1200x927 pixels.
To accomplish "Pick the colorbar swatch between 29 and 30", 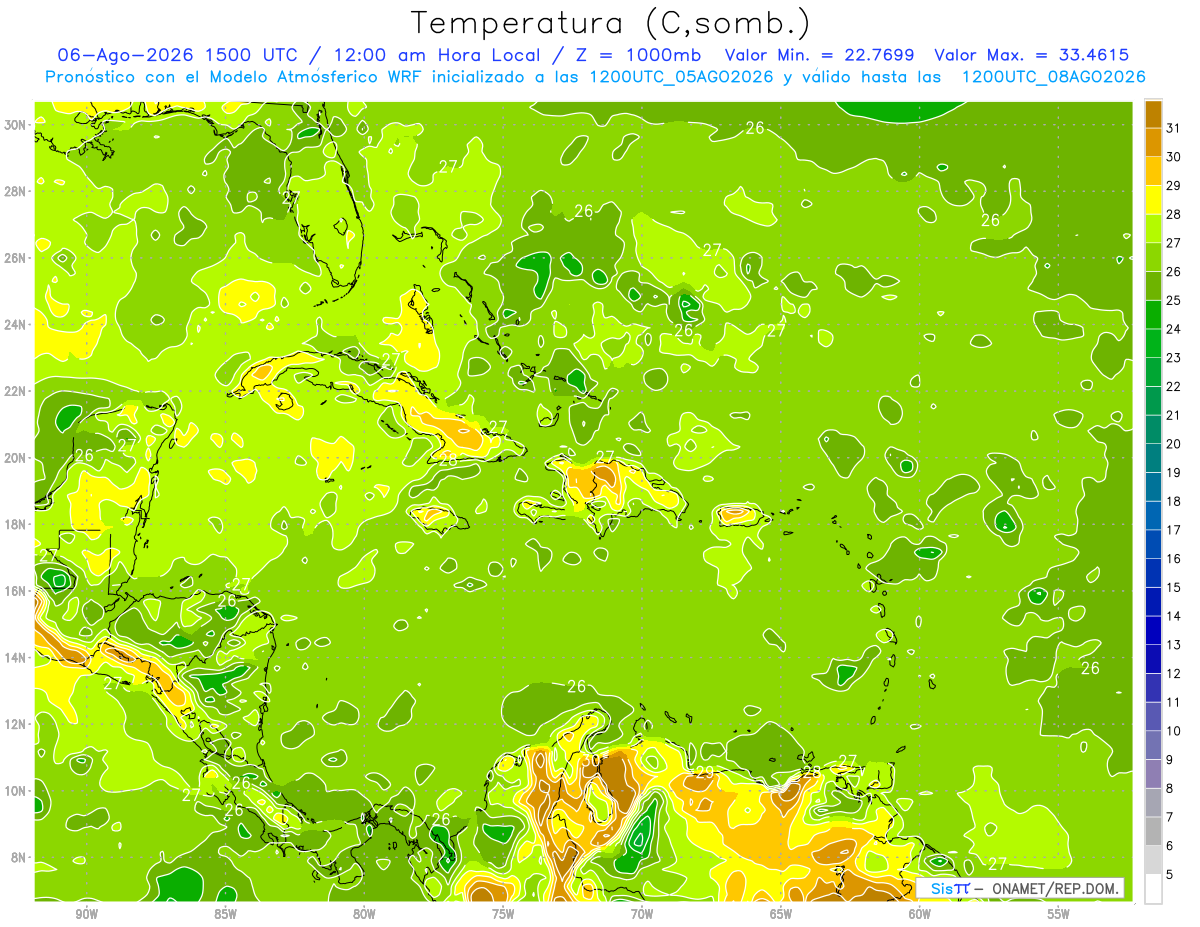I will 1153,171.
